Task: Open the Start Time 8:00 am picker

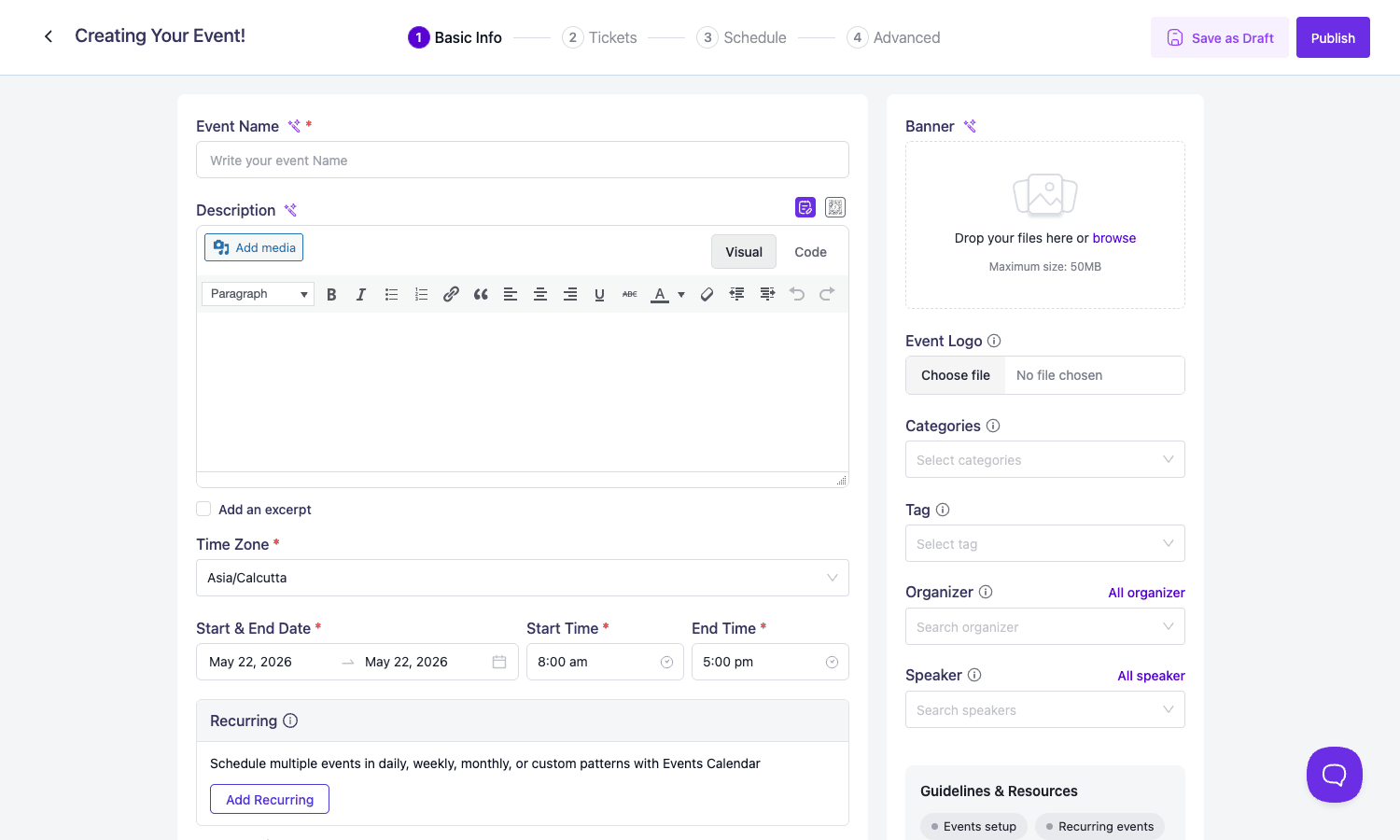Action: [605, 662]
